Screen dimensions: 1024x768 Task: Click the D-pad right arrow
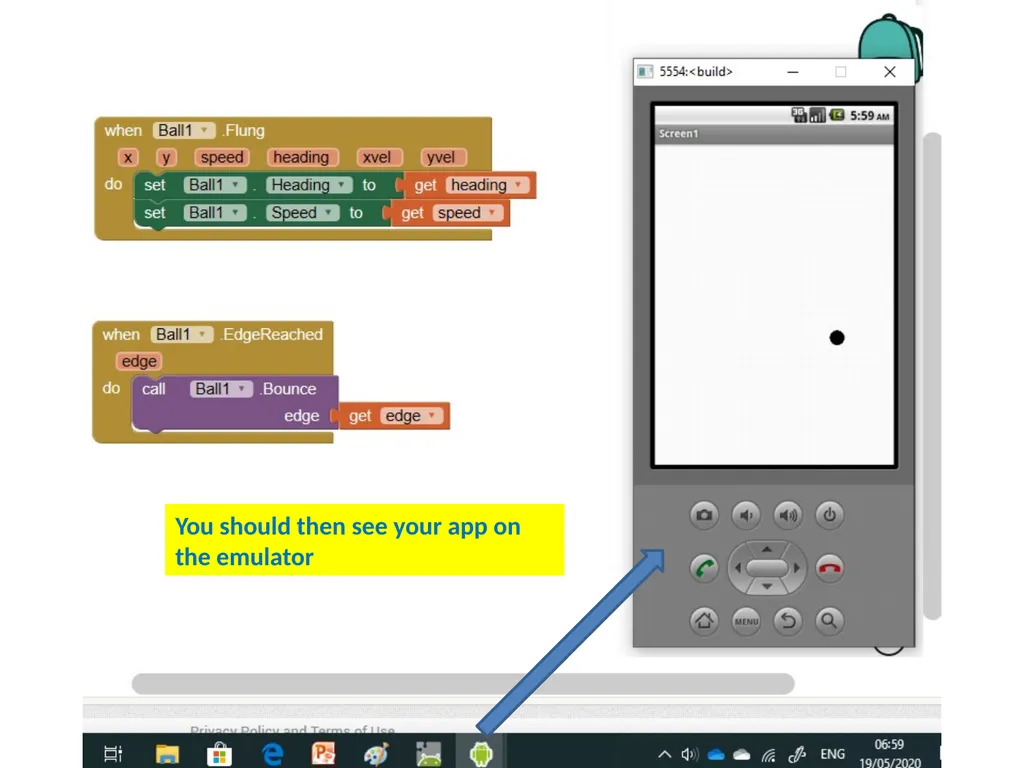point(796,568)
